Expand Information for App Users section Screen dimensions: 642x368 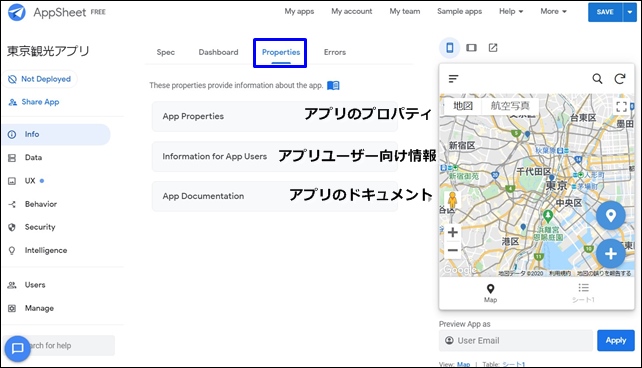(x=275, y=156)
